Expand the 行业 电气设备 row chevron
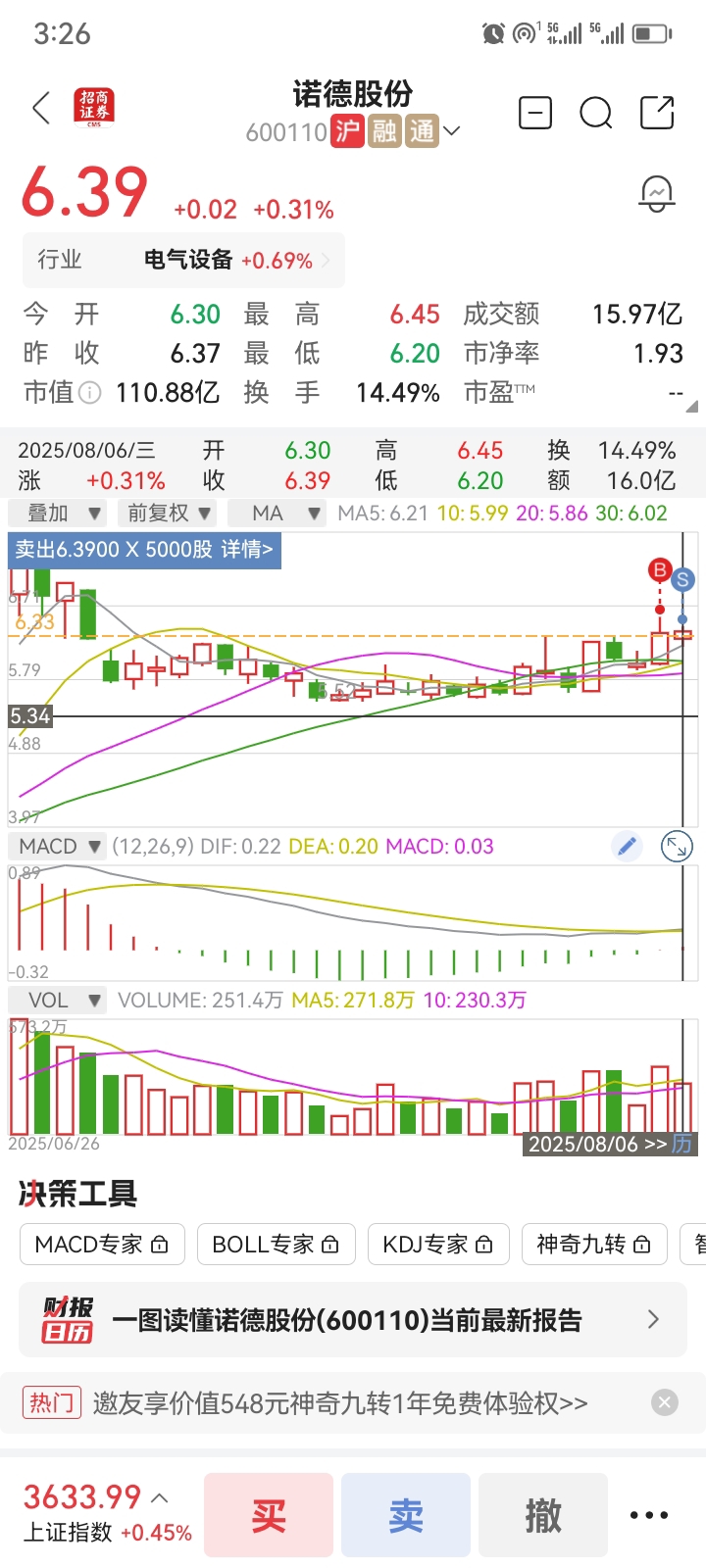The image size is (706, 1568). point(326,261)
